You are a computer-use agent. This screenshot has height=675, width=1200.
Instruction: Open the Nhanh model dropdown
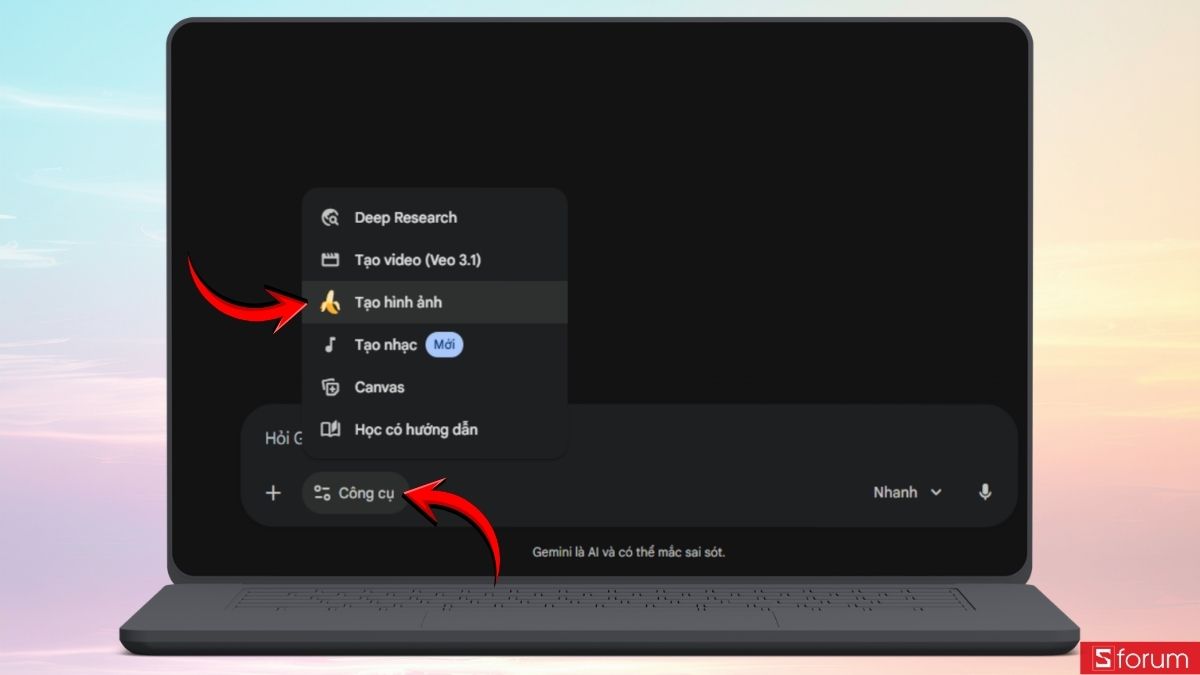pyautogui.click(x=907, y=492)
